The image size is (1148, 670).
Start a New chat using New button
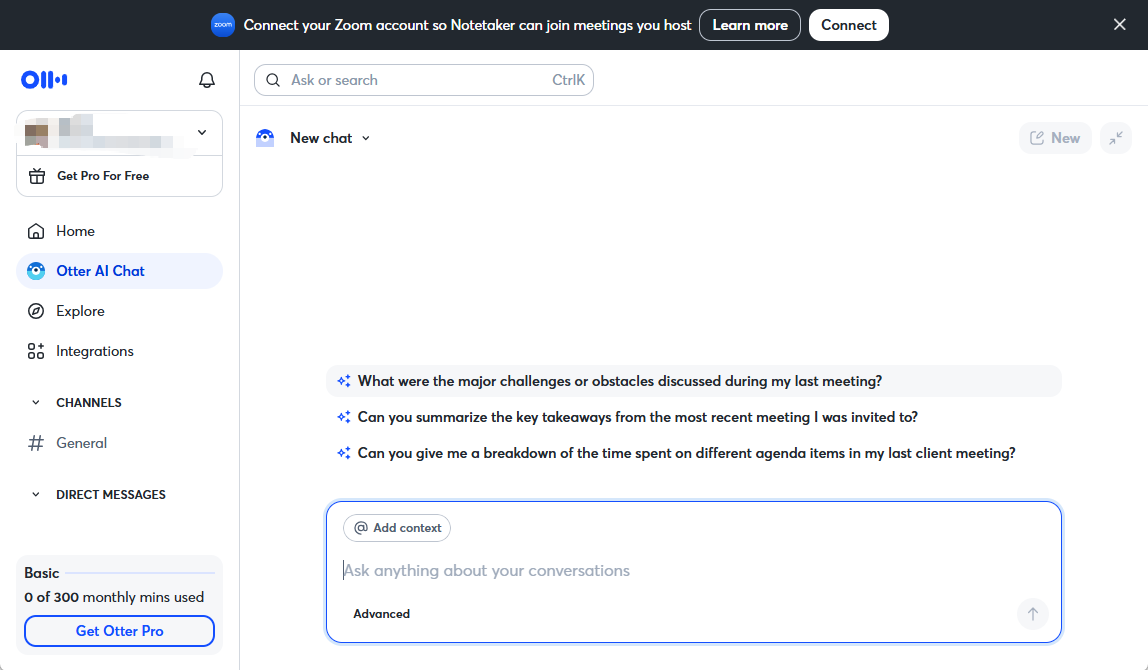pyautogui.click(x=1055, y=138)
